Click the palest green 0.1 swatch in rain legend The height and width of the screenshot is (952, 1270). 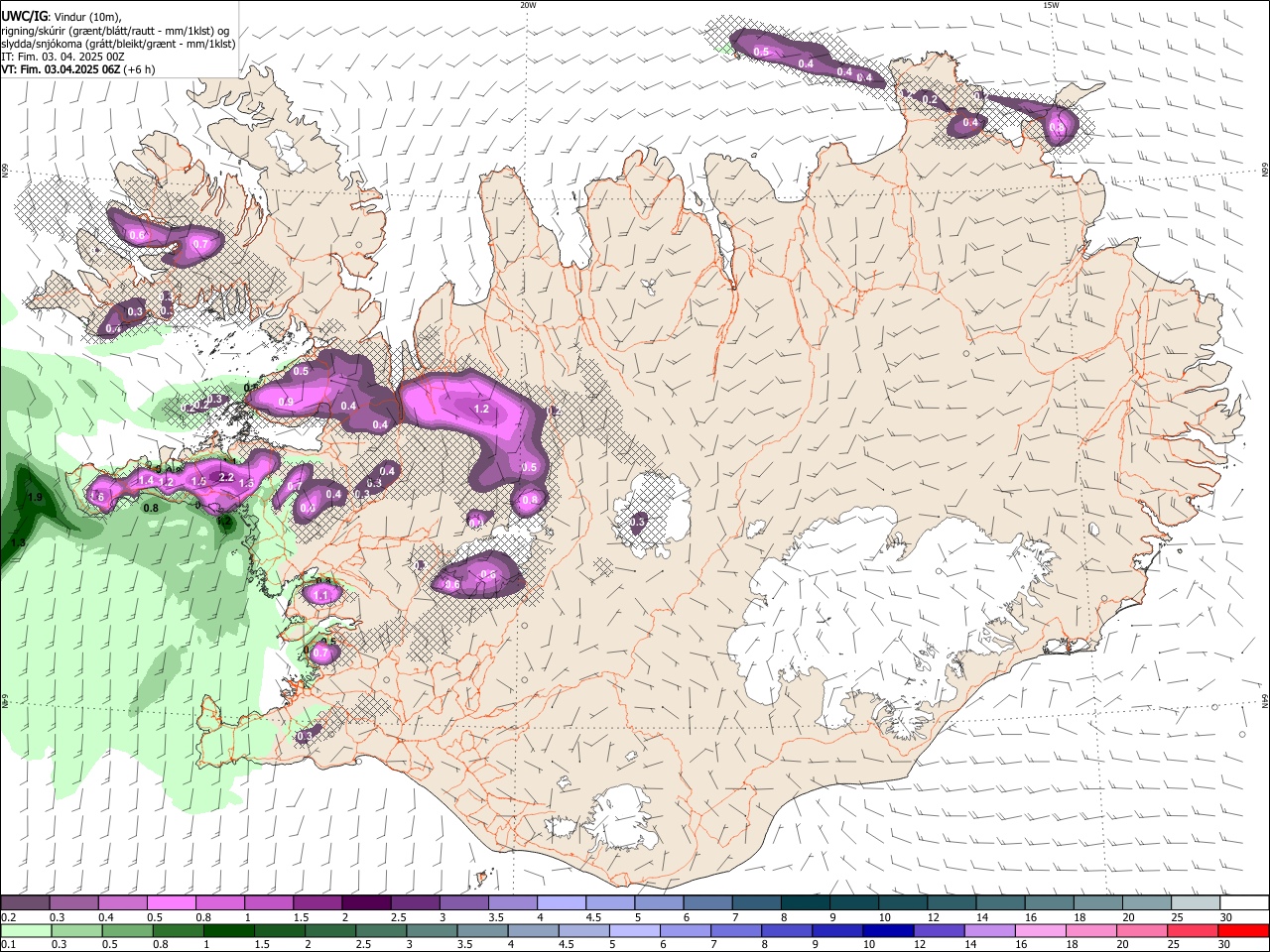[26, 930]
